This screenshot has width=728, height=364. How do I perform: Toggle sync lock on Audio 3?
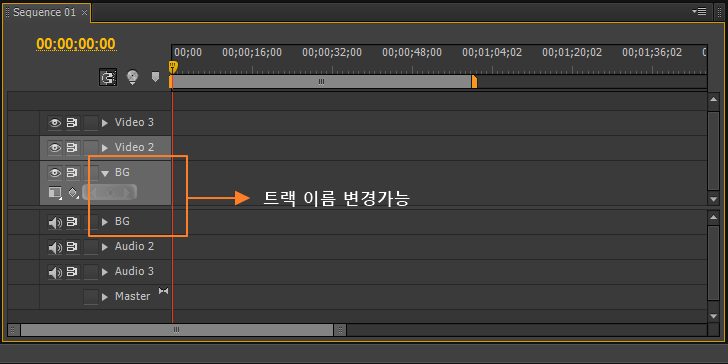(72, 272)
